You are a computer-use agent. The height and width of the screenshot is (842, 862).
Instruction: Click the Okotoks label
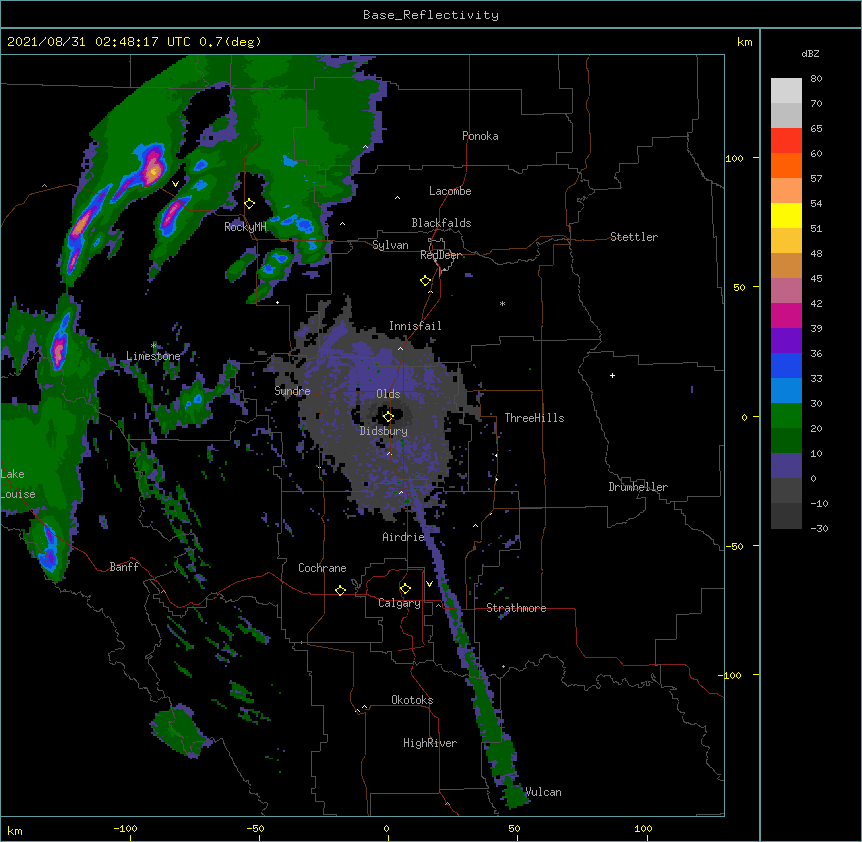[412, 700]
